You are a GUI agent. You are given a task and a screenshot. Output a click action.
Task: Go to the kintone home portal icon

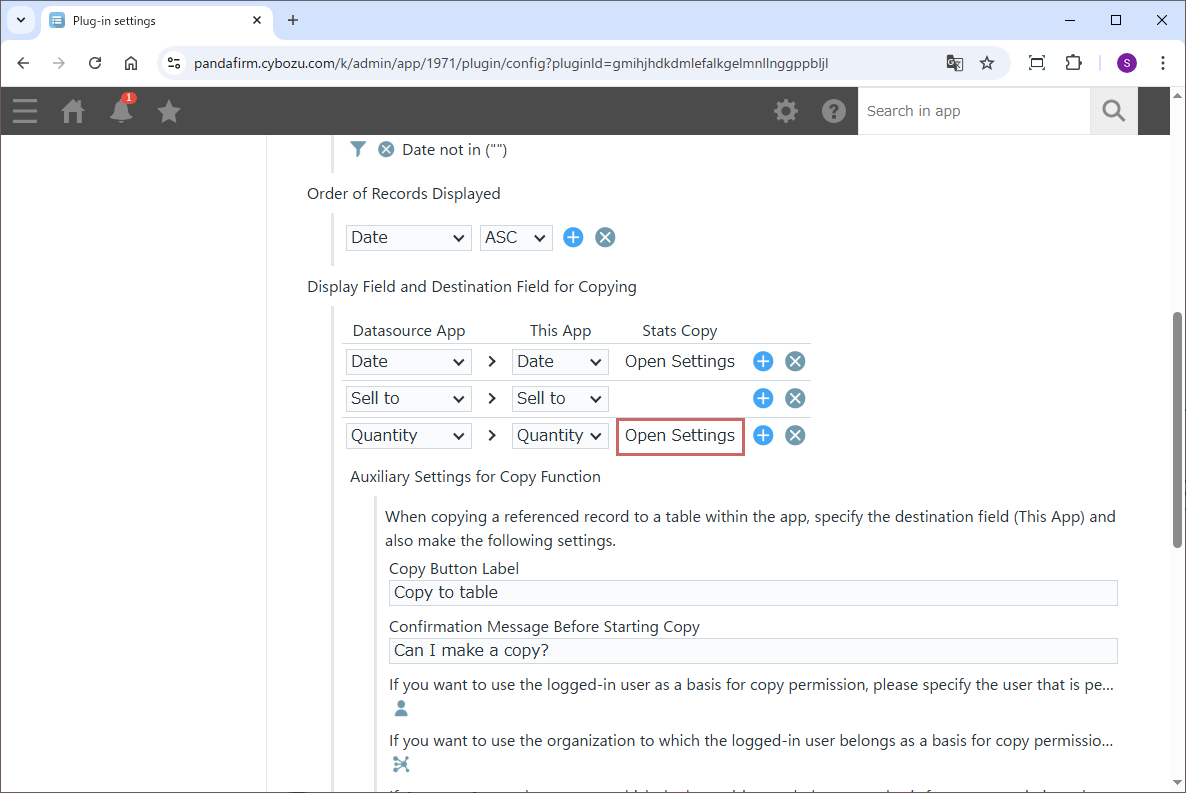tap(73, 111)
